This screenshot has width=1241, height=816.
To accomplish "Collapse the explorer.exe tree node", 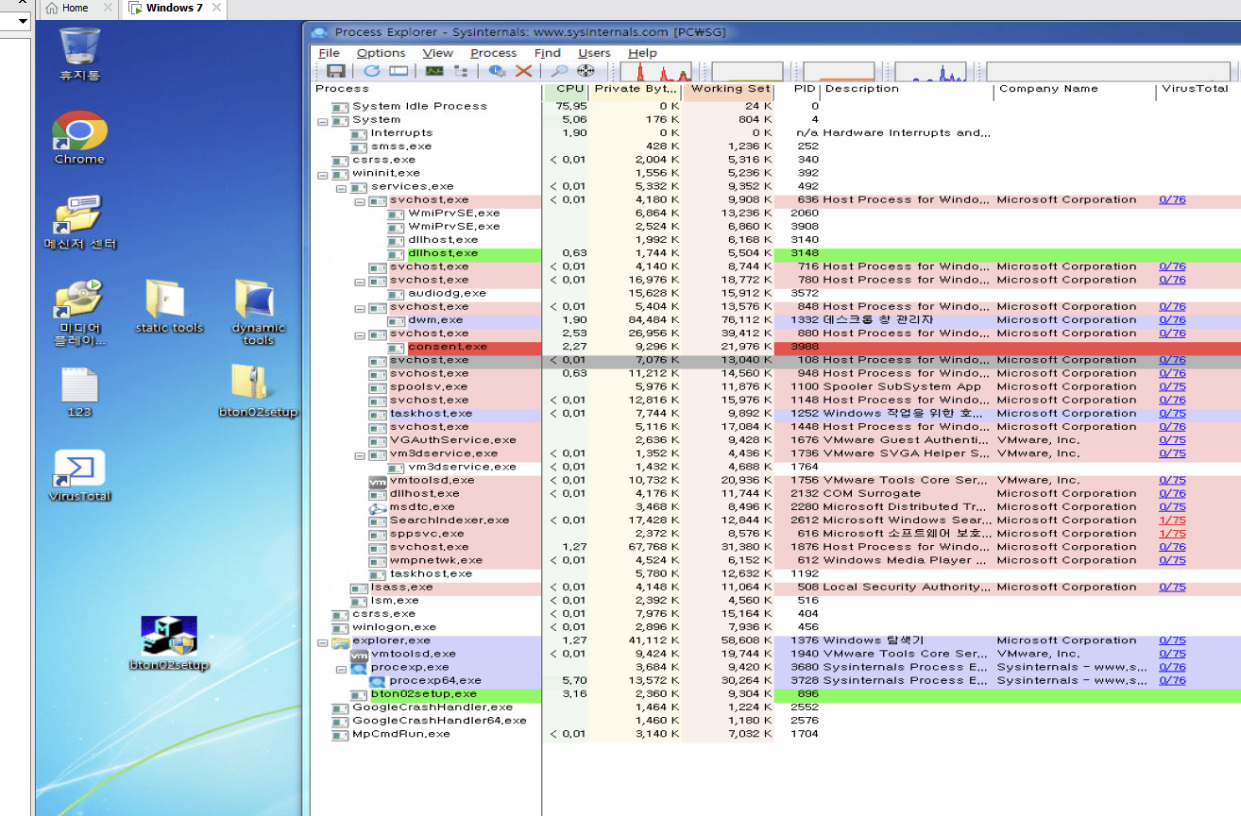I will pos(322,641).
